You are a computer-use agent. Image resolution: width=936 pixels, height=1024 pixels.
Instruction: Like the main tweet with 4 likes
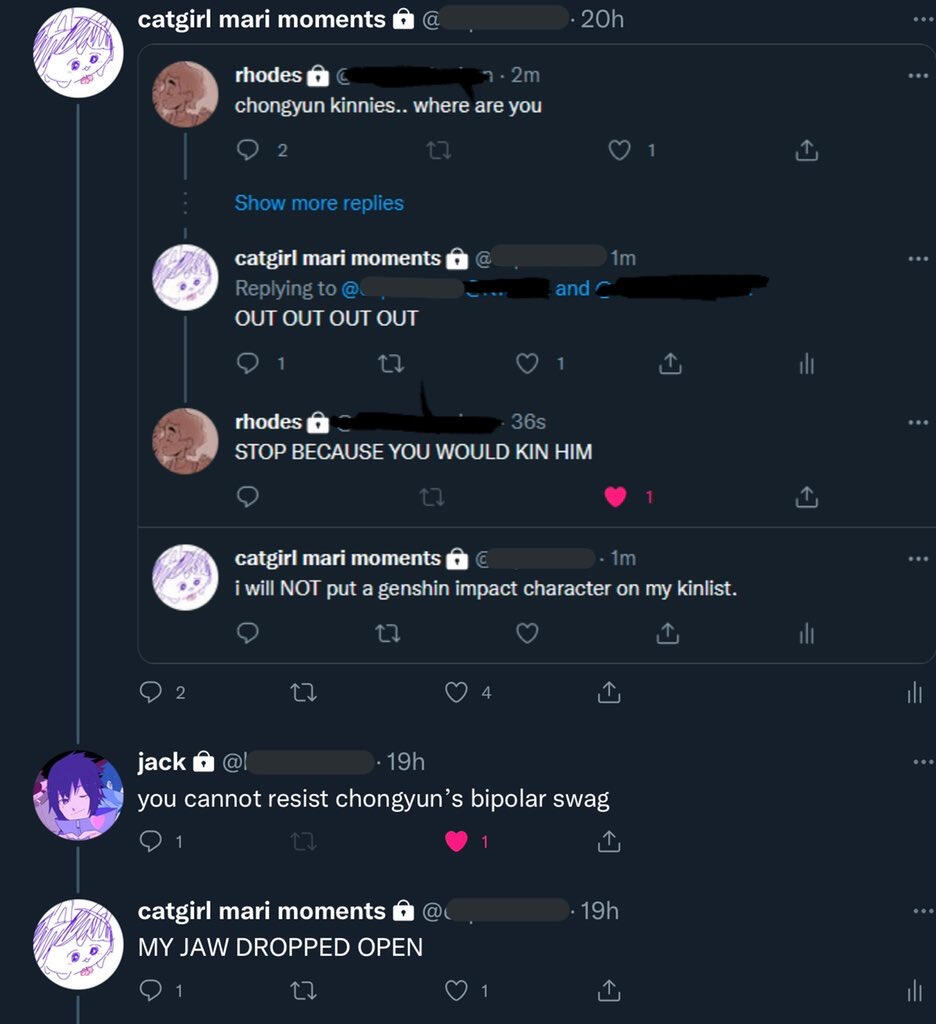tap(456, 692)
